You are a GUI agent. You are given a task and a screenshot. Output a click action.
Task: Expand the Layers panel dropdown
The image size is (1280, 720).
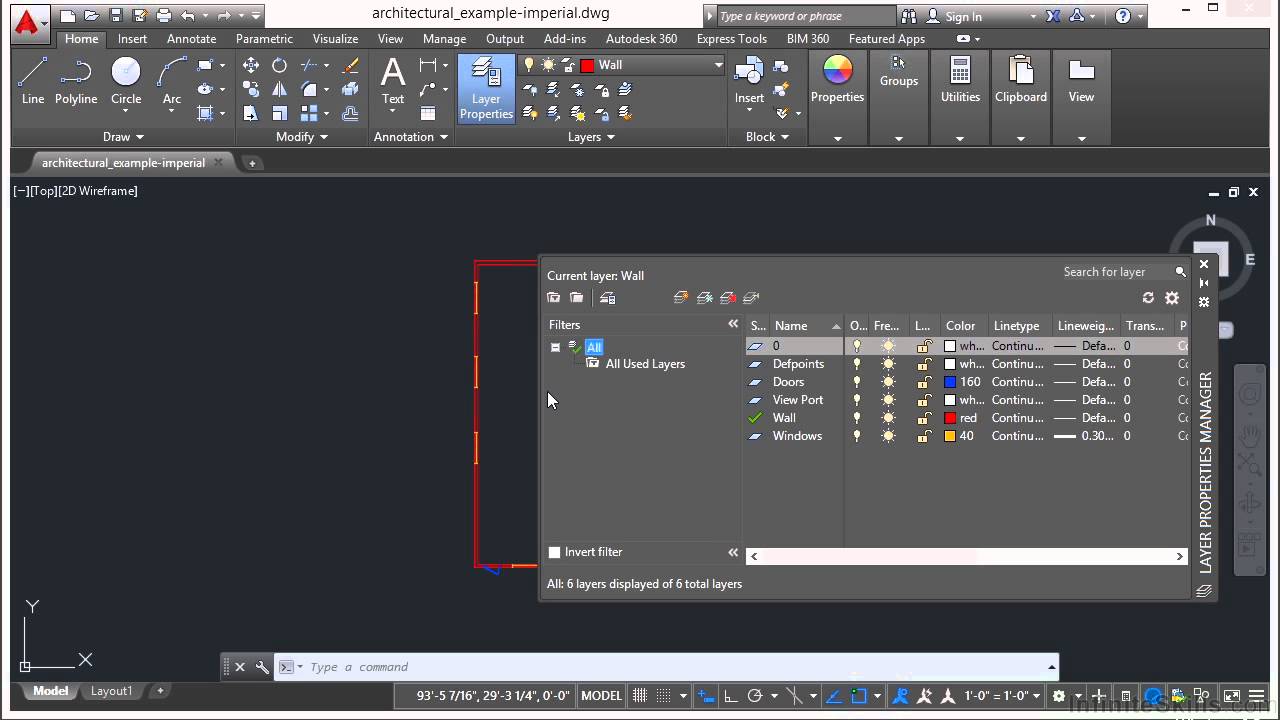(591, 137)
